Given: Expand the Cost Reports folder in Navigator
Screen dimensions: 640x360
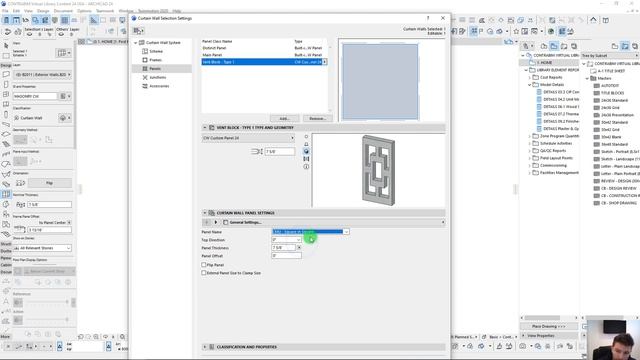Looking at the screenshot, I should tap(529, 78).
